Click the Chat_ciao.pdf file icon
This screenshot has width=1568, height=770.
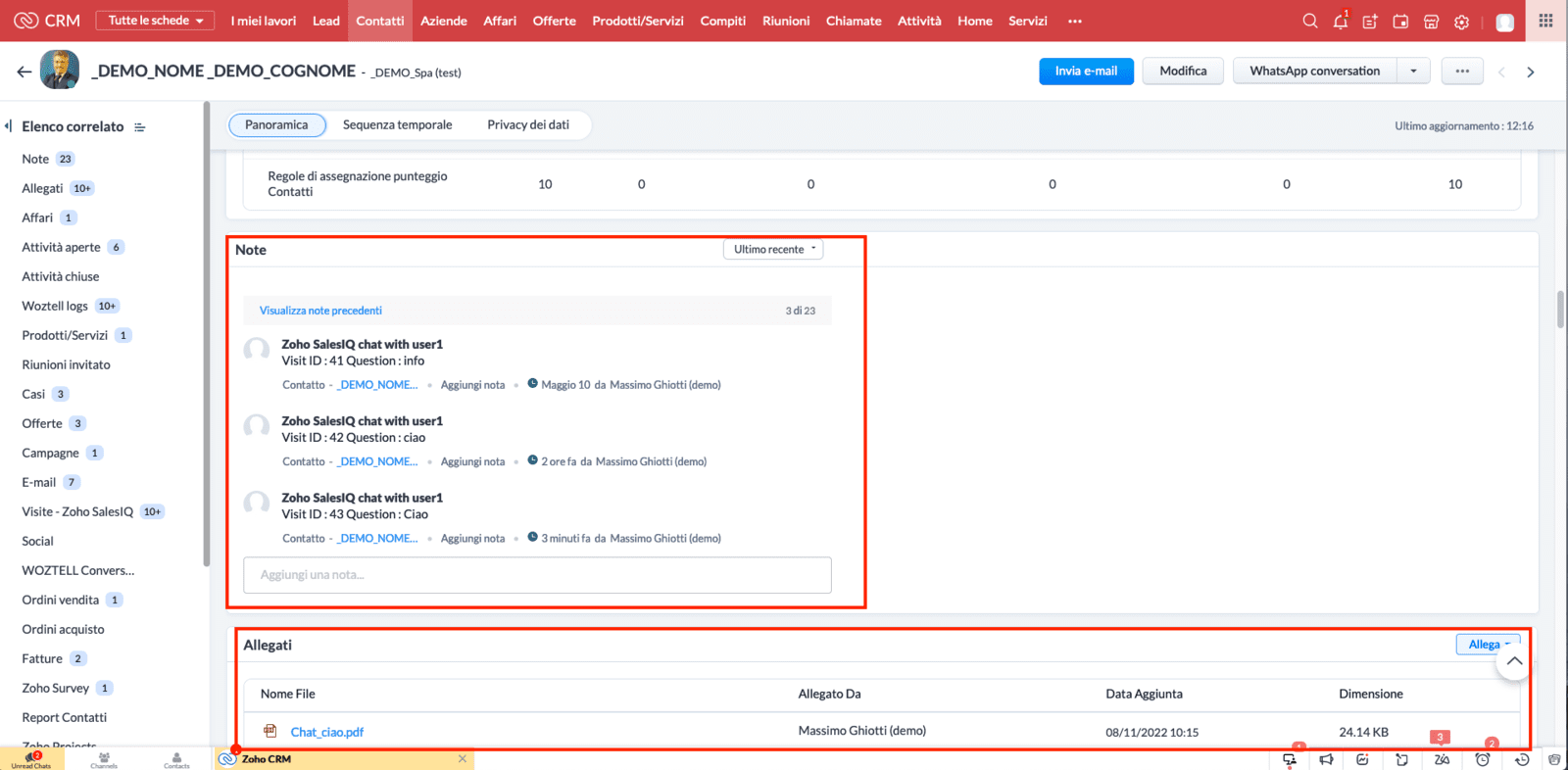pos(270,731)
